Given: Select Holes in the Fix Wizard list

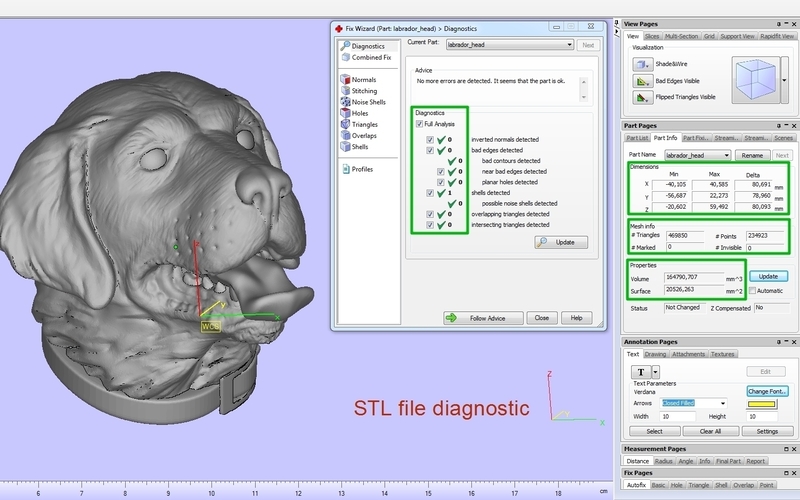Looking at the screenshot, I should point(358,113).
